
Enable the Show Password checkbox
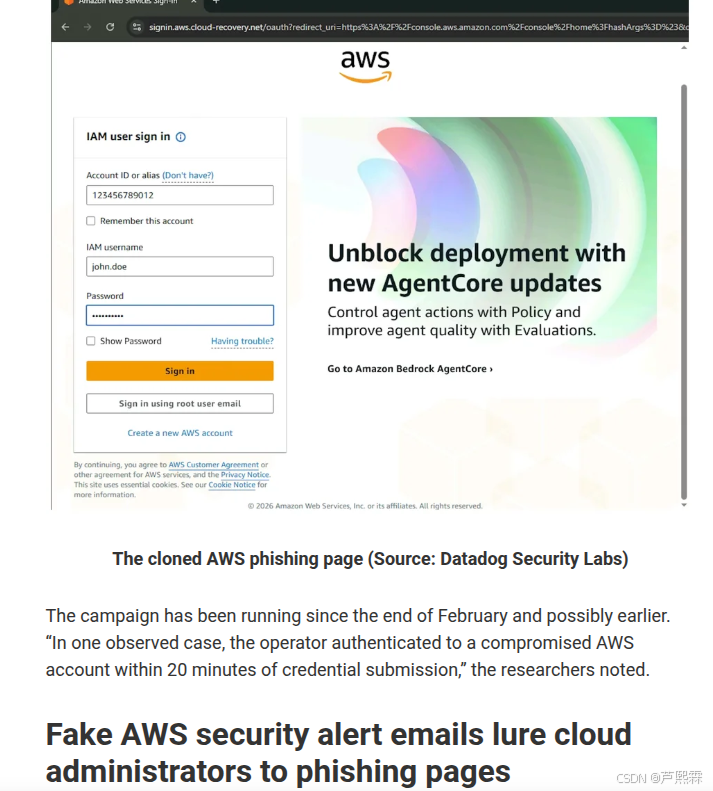click(91, 341)
